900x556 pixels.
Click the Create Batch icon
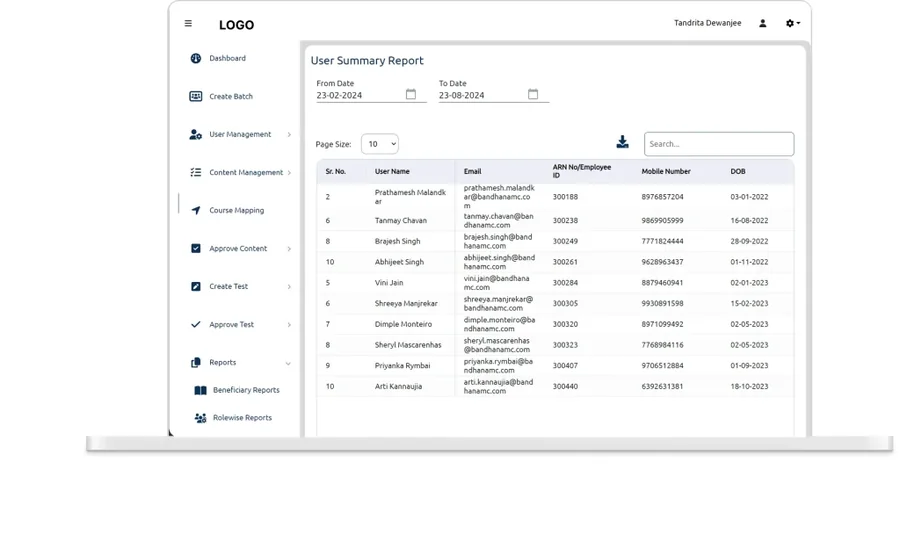(x=196, y=96)
